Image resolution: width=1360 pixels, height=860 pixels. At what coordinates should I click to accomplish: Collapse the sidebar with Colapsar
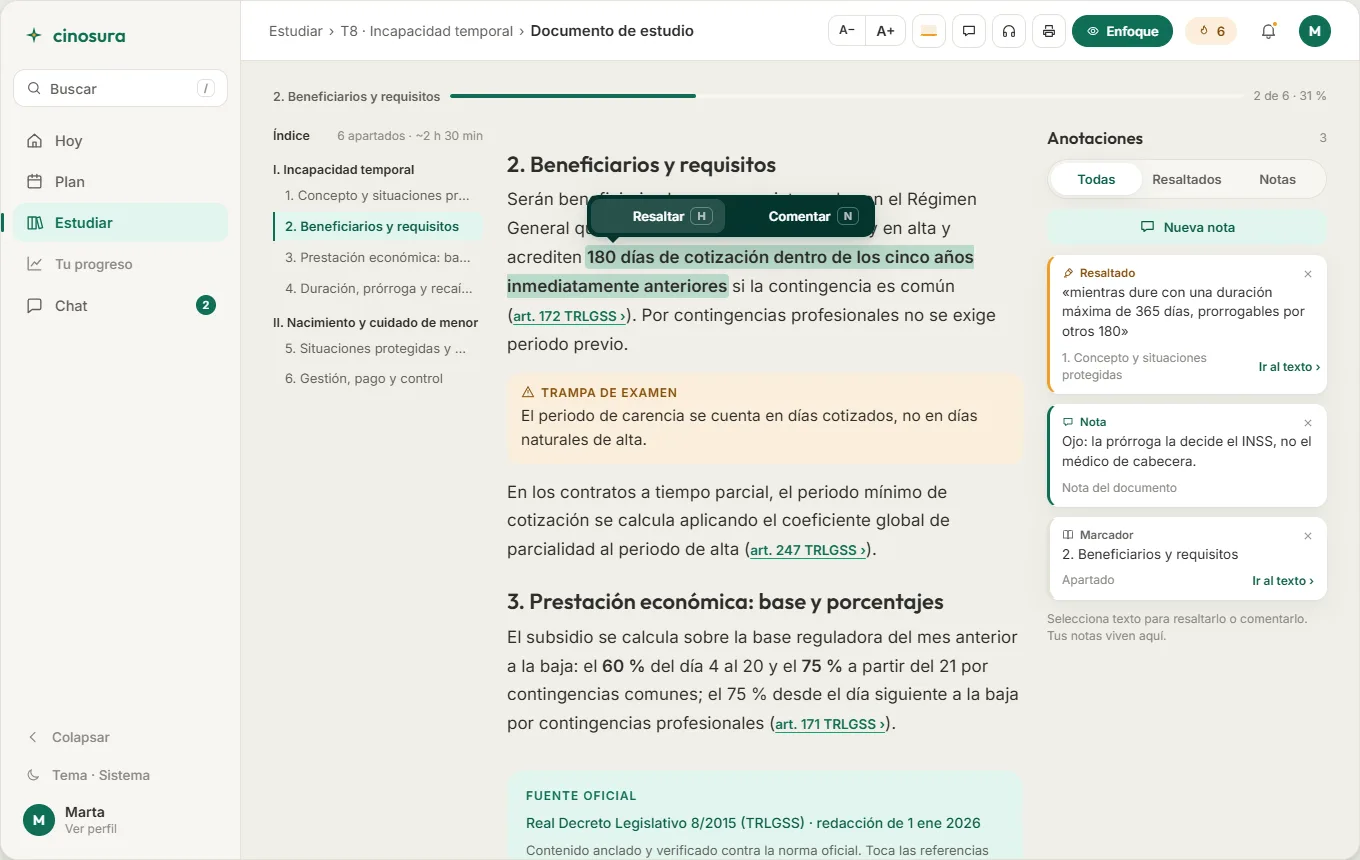click(120, 737)
